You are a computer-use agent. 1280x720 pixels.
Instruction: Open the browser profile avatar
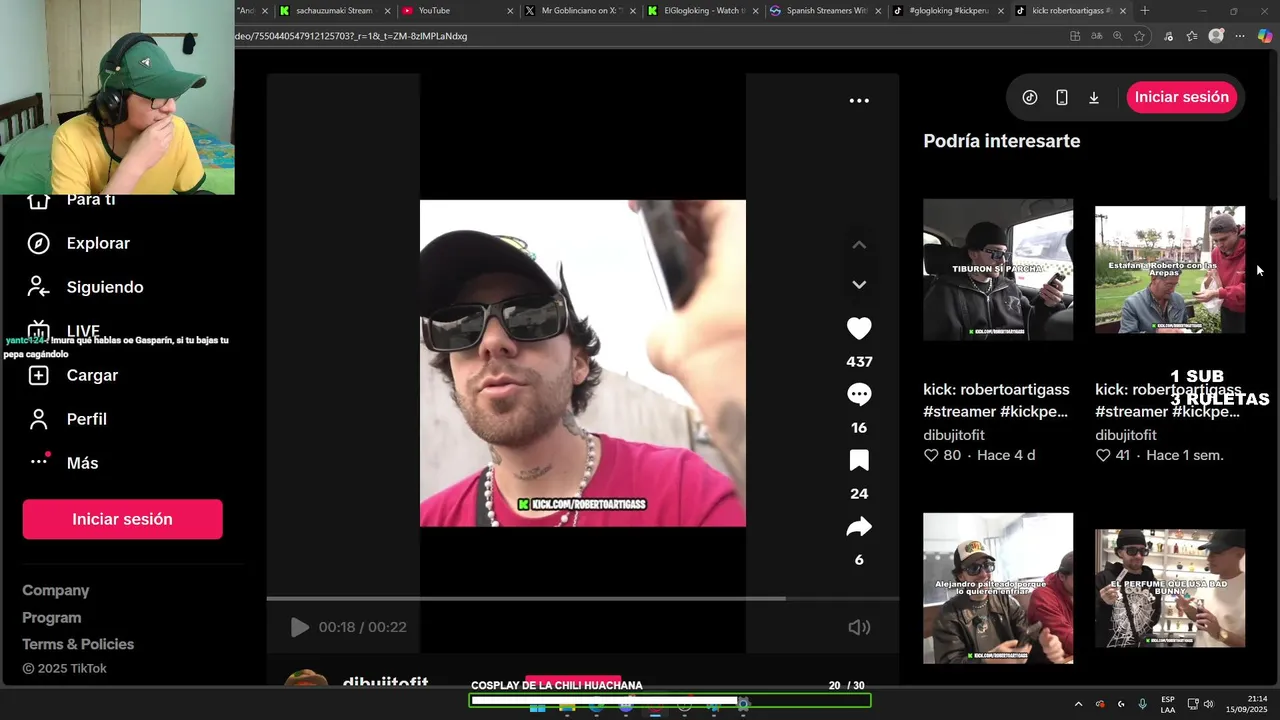pyautogui.click(x=1216, y=36)
